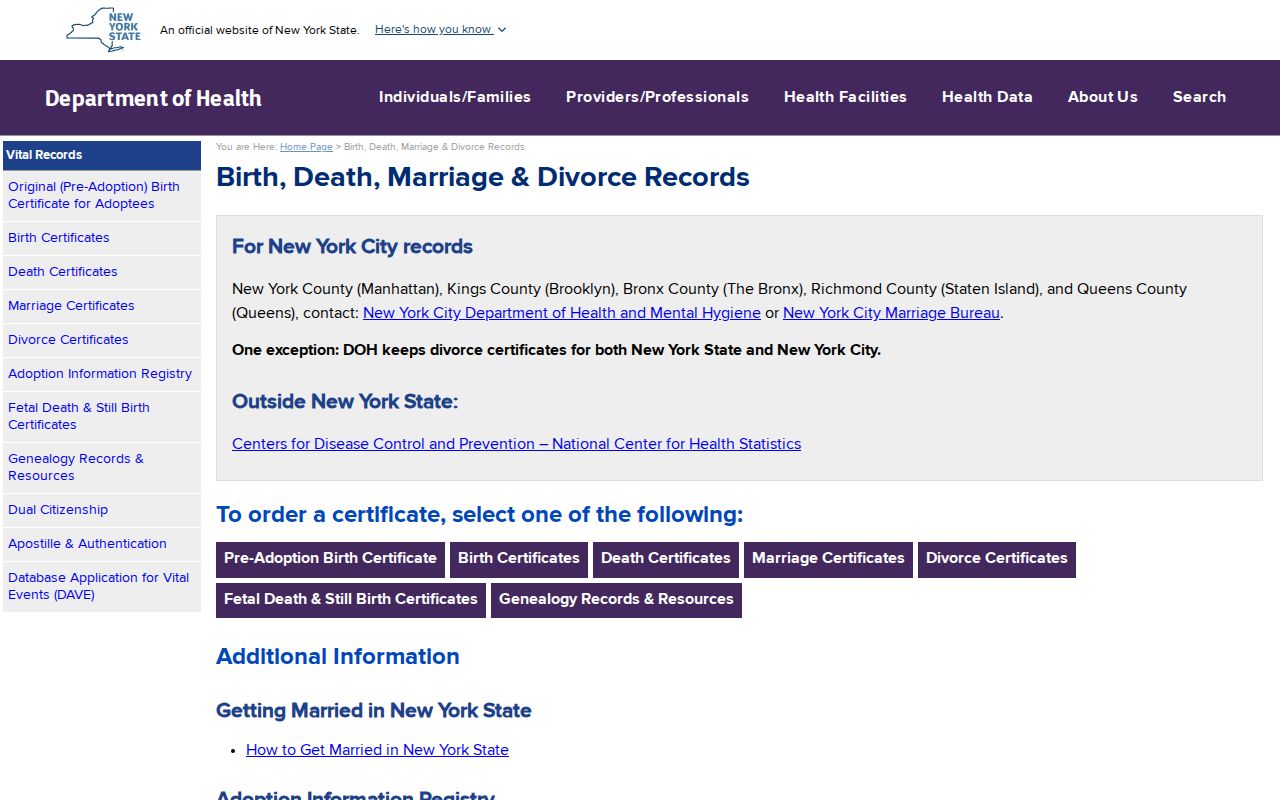Viewport: 1280px width, 800px height.
Task: Click Fetal Death & Still Birth Certificates button
Action: 351,600
